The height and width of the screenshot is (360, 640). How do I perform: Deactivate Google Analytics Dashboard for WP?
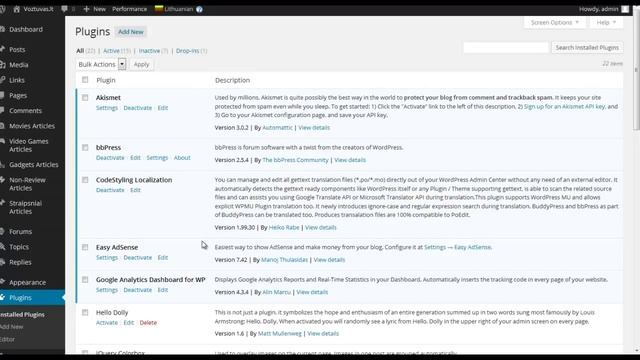[x=138, y=290]
